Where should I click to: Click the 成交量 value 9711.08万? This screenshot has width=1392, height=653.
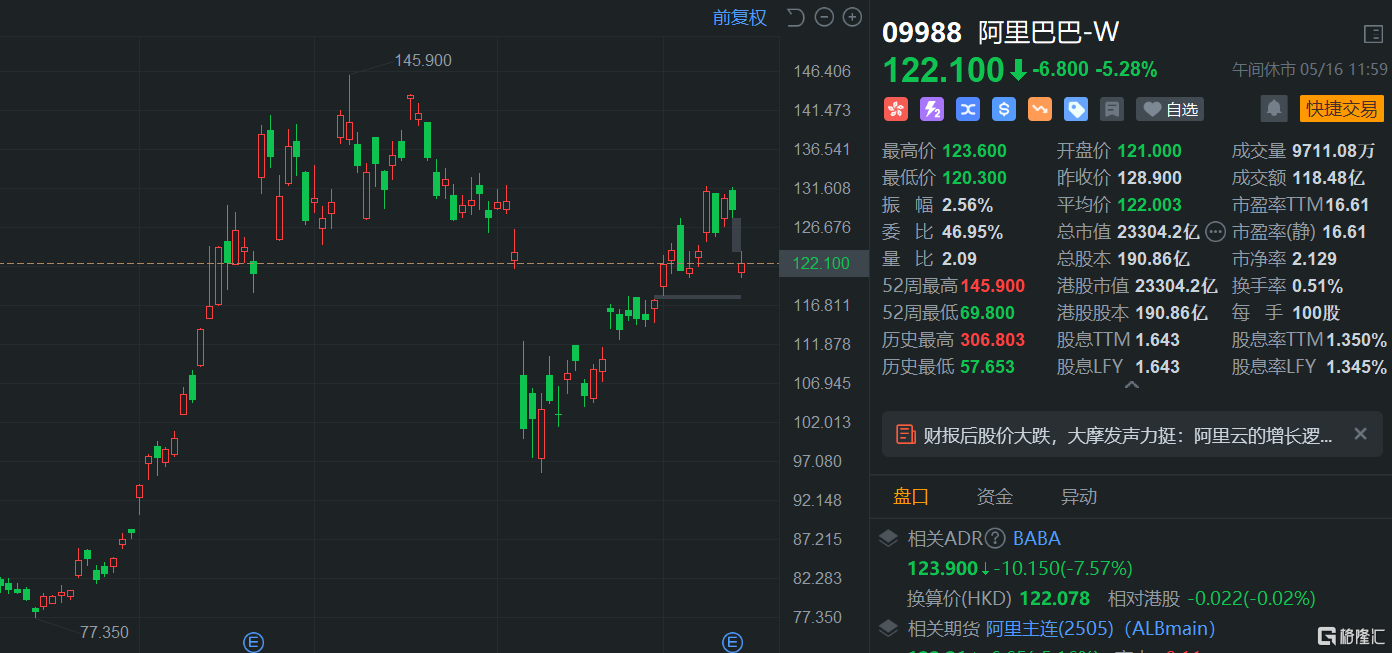pos(1334,151)
